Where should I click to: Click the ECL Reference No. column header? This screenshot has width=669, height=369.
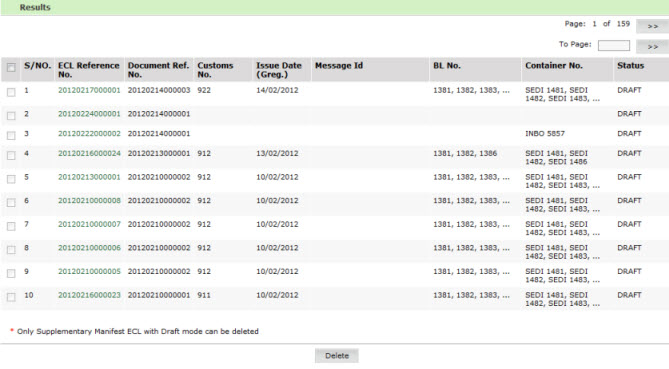89,70
